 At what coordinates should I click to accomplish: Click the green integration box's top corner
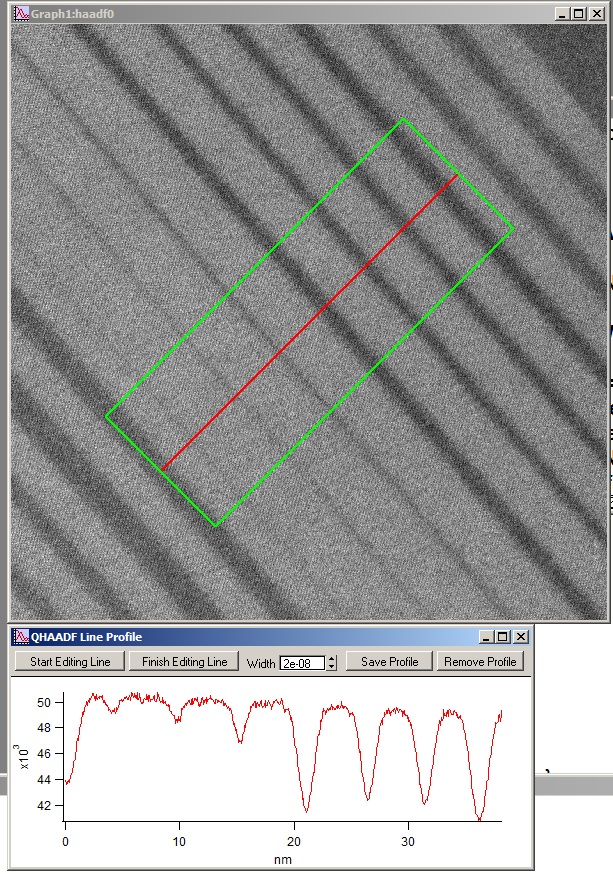(403, 120)
